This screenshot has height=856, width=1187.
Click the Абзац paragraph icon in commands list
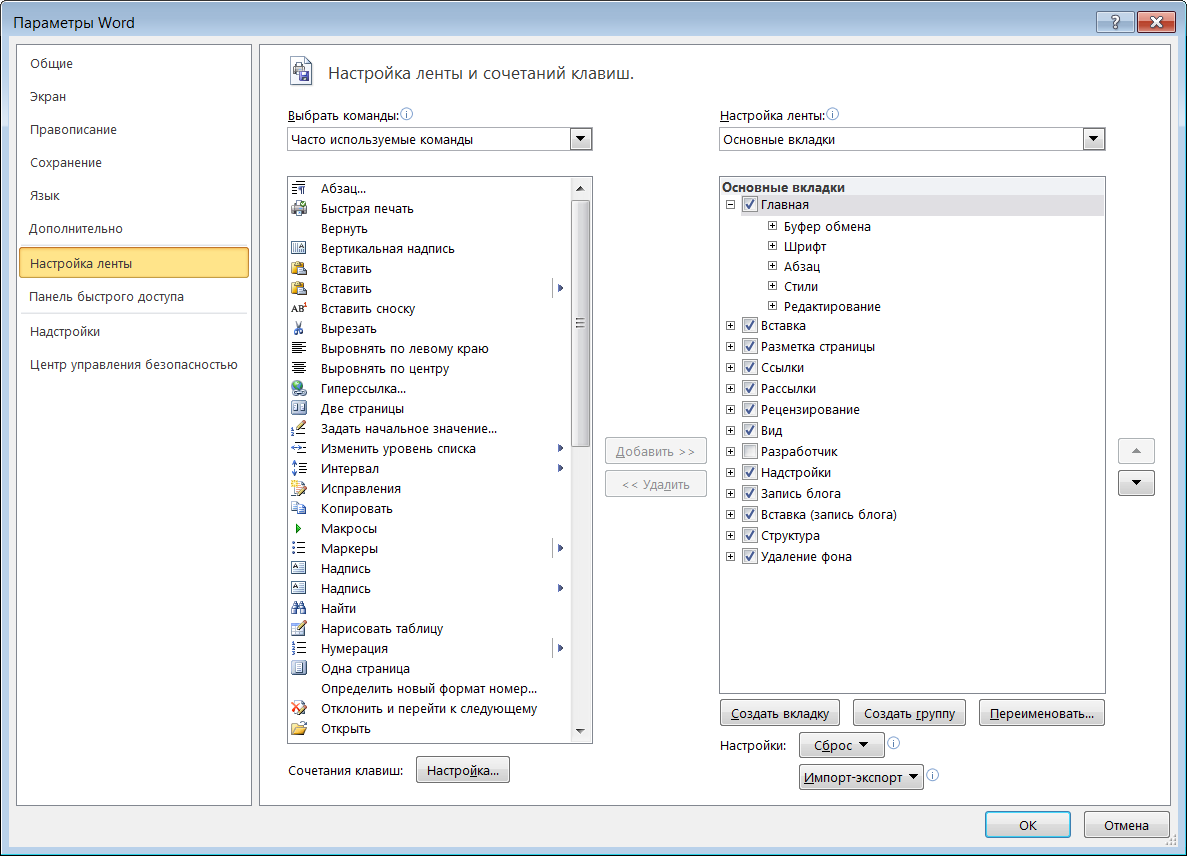(299, 188)
